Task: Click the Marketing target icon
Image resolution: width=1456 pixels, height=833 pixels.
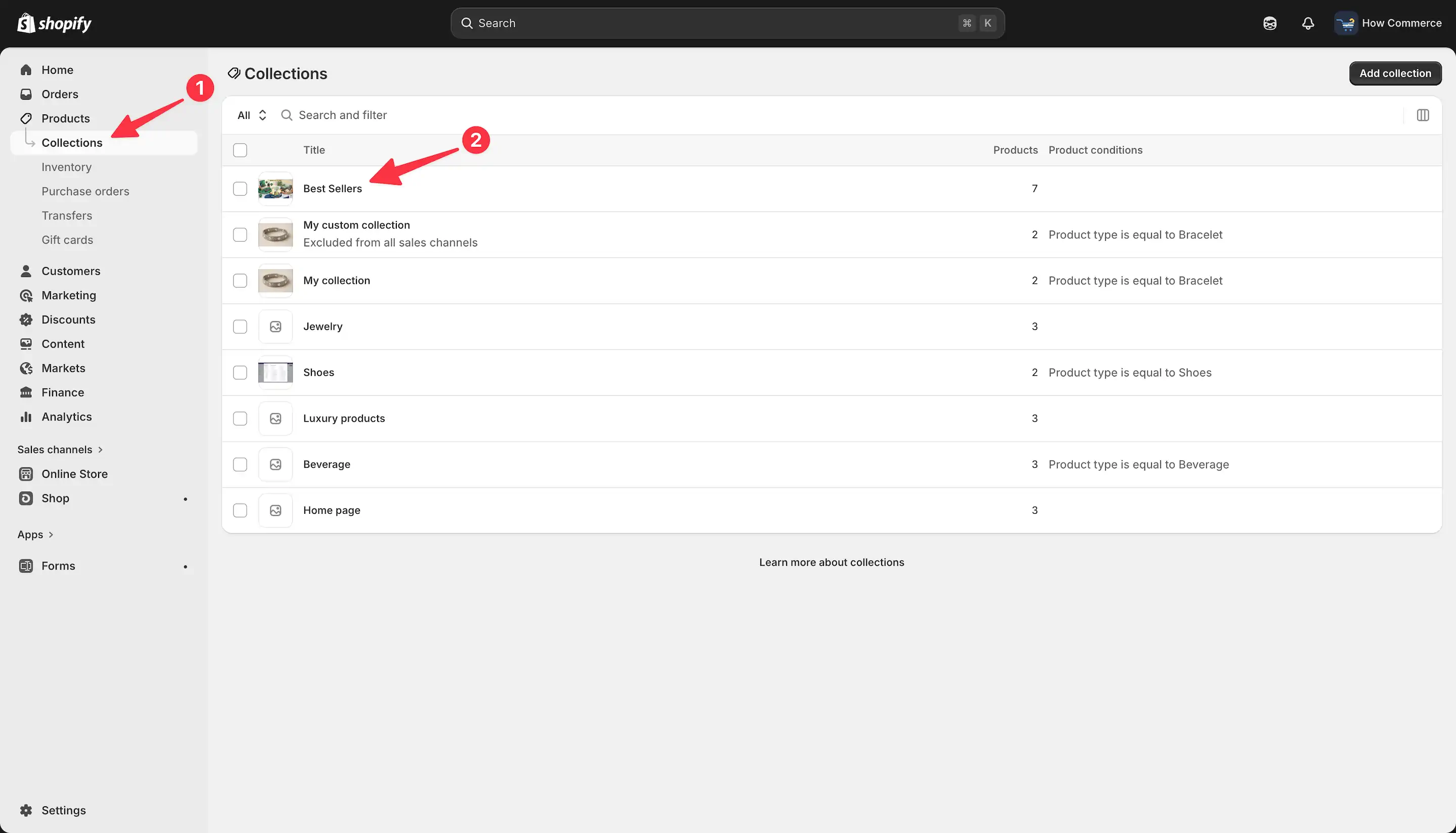Action: 26,295
